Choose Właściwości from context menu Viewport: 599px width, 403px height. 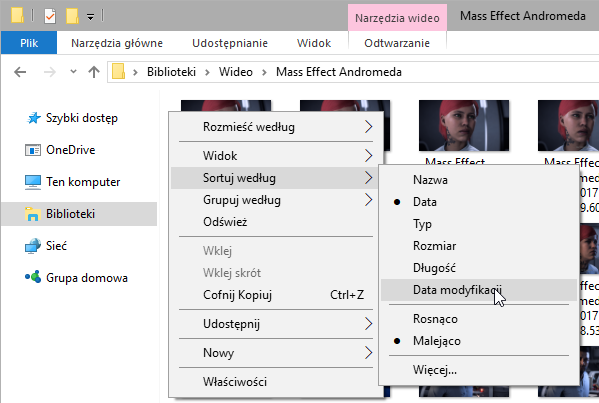(x=275, y=382)
